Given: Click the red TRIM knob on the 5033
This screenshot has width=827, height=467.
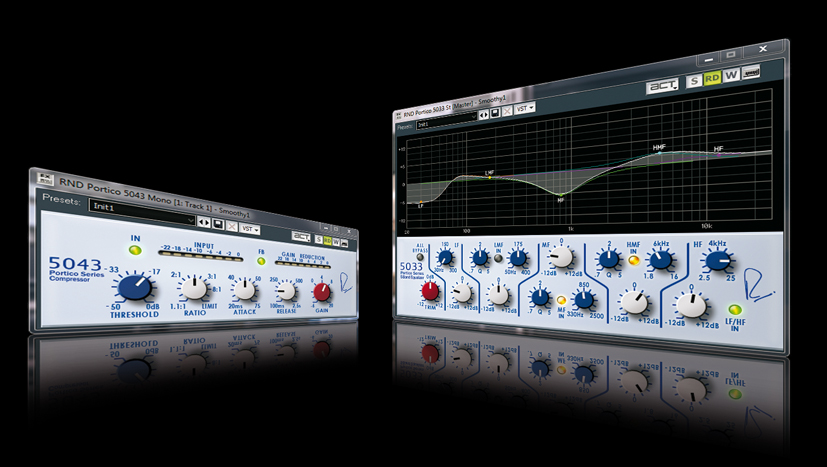Looking at the screenshot, I should (x=430, y=291).
